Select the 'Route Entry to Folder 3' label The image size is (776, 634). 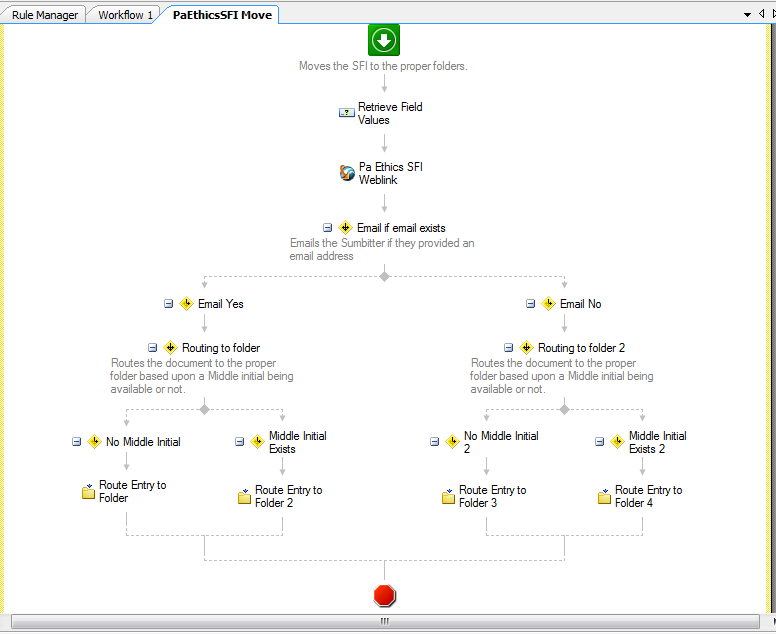tap(492, 496)
